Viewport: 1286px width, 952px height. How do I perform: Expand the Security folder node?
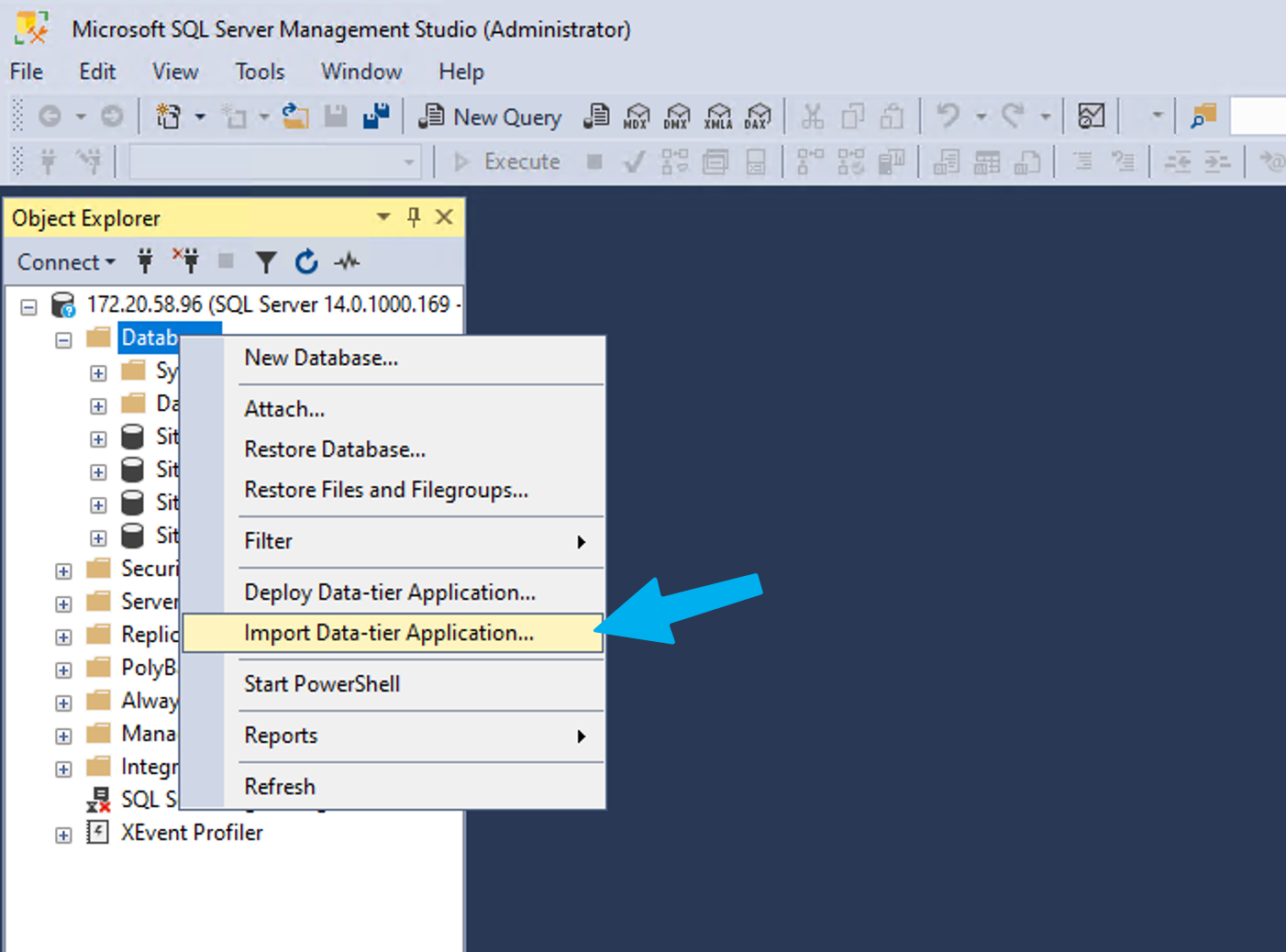coord(63,571)
